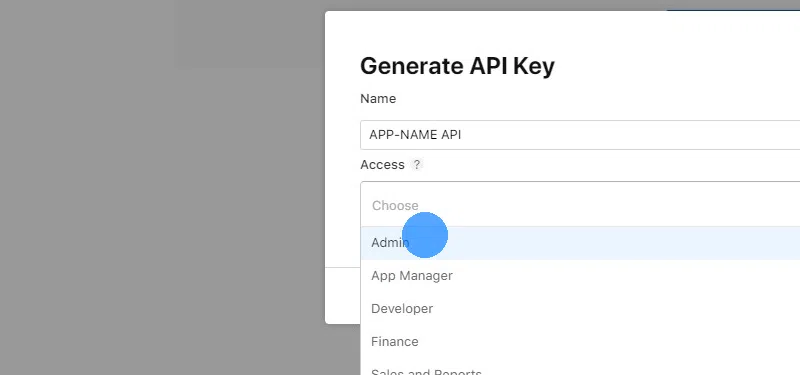The image size is (800, 375).
Task: Select Admin from the Access list
Action: click(580, 243)
